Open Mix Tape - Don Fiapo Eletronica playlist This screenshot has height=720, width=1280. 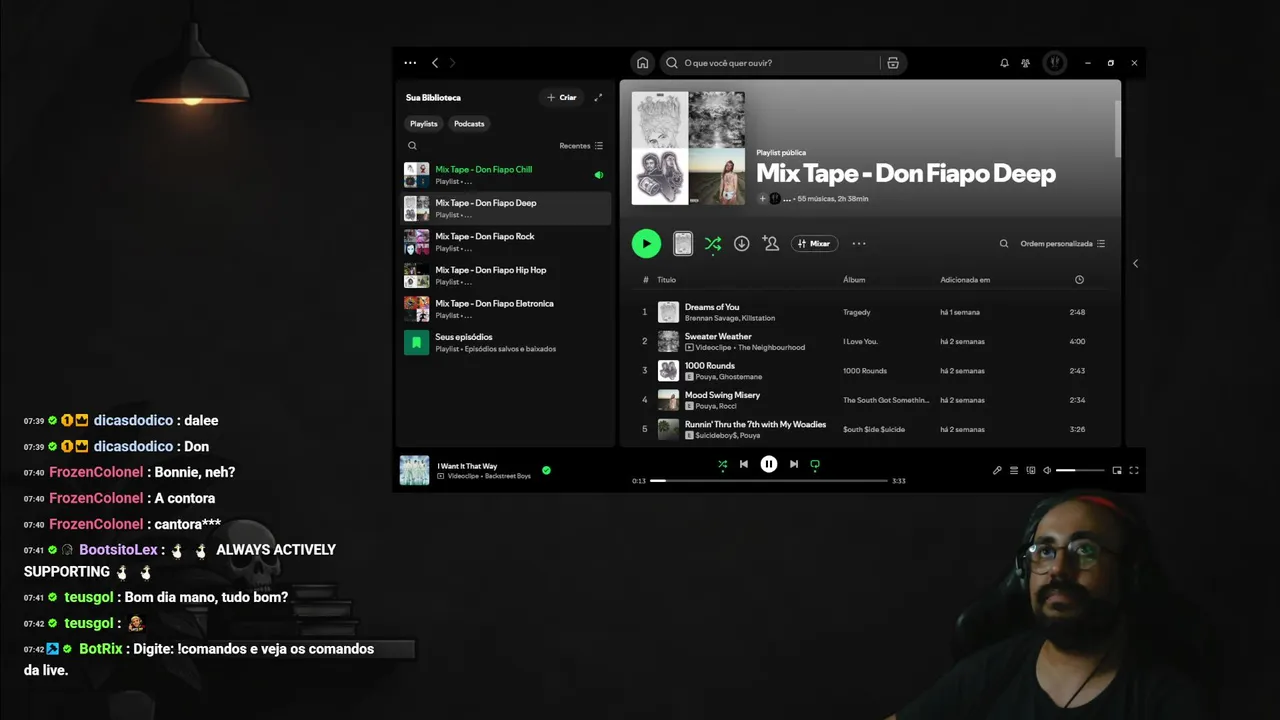(x=506, y=309)
